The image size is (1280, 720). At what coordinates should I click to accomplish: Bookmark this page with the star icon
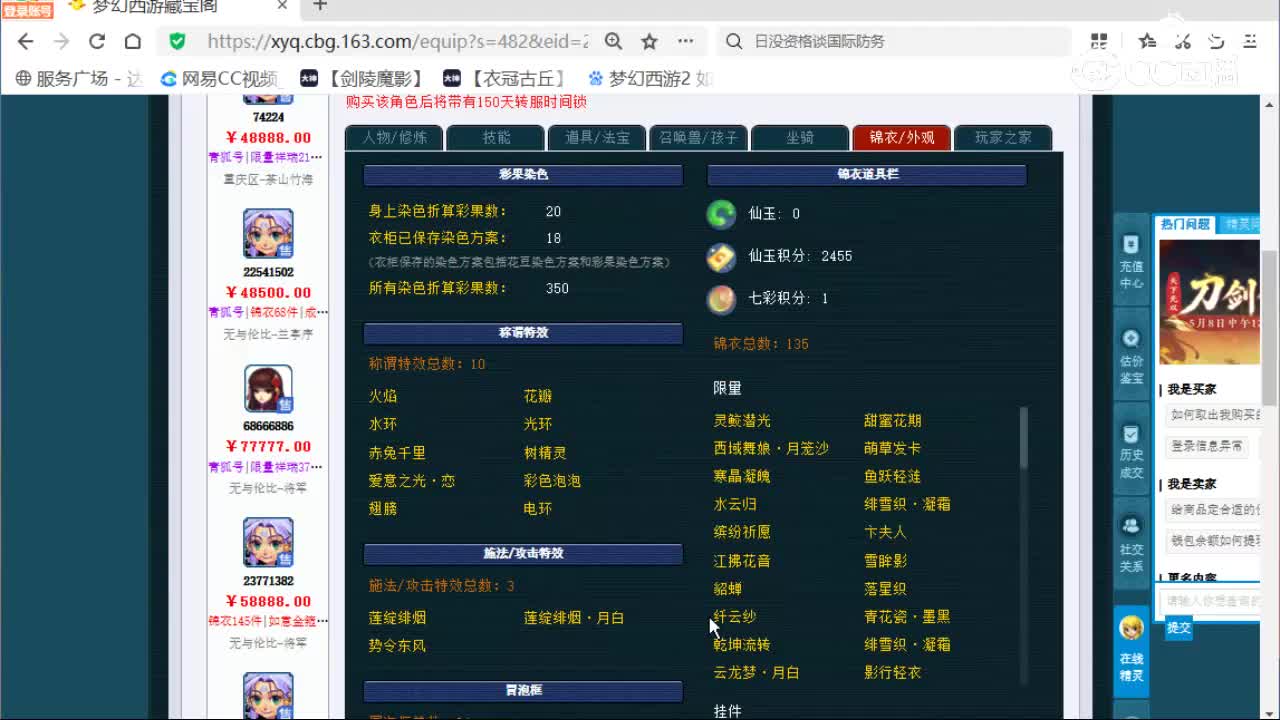[649, 41]
